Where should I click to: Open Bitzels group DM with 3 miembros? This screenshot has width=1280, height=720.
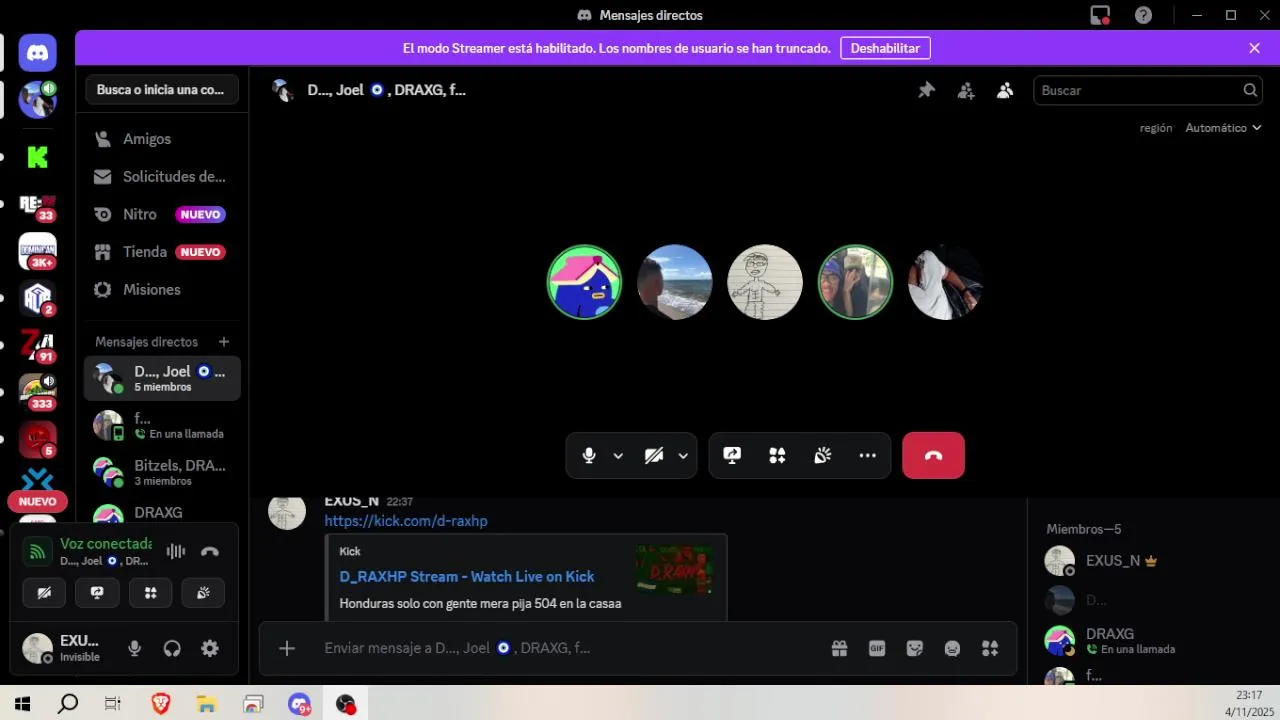(162, 472)
